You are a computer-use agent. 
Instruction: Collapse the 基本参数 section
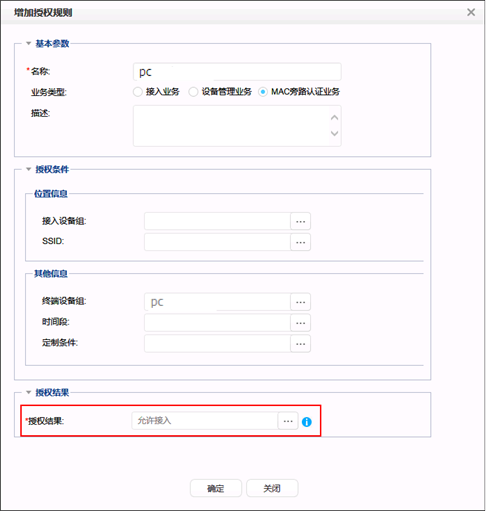point(29,43)
